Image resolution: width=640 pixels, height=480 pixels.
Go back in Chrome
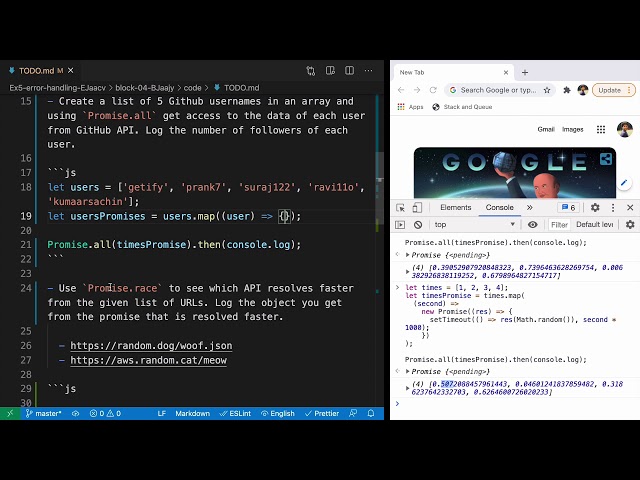click(401, 90)
